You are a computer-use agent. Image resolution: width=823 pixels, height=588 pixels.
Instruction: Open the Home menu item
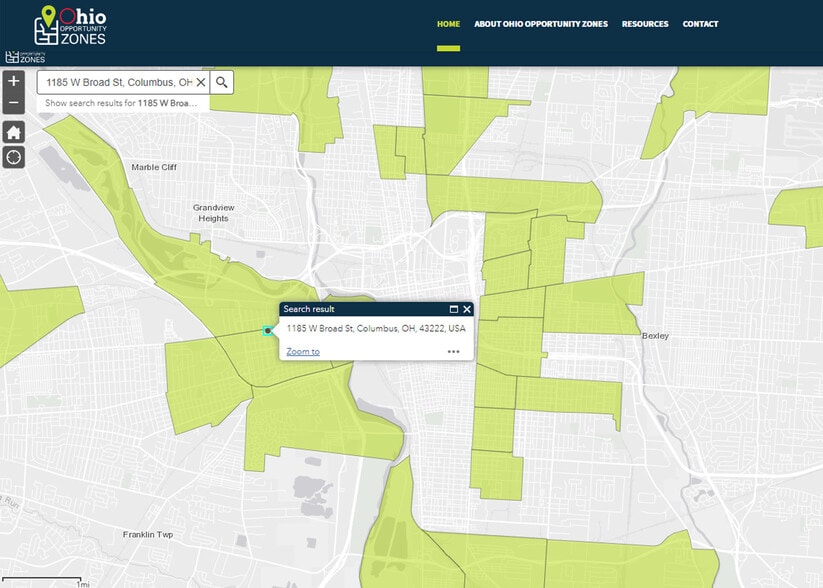point(448,24)
